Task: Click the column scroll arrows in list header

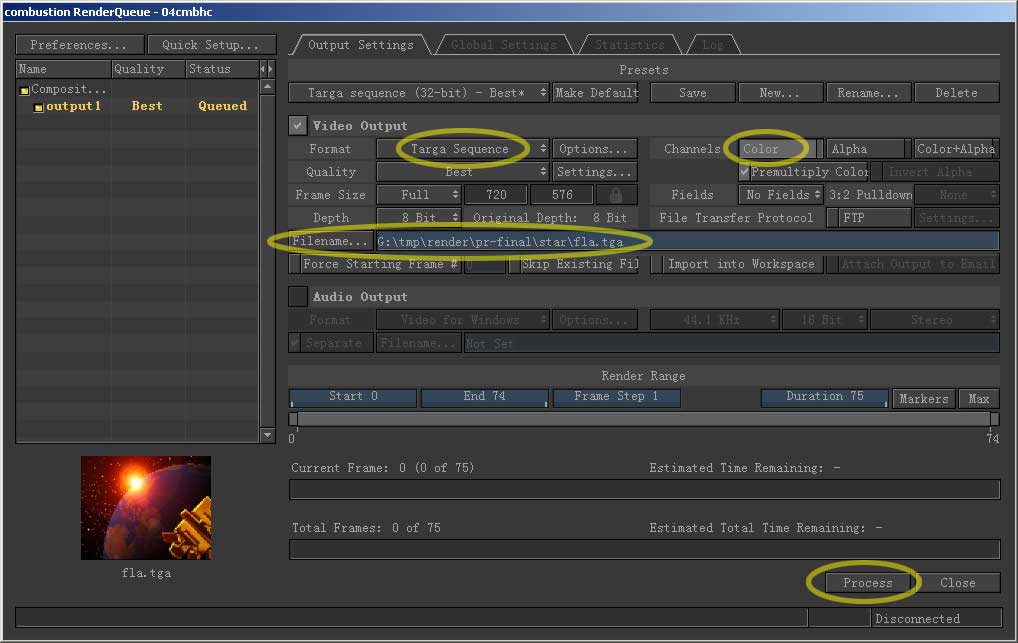Action: pos(266,69)
